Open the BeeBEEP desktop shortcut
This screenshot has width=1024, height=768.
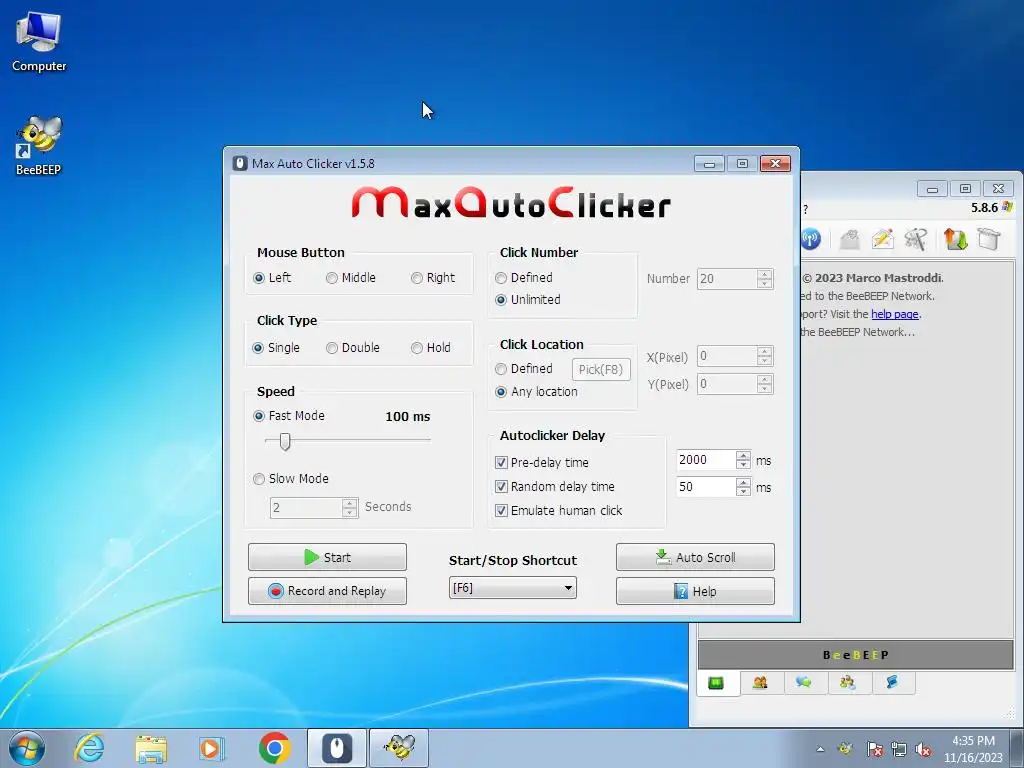point(39,145)
